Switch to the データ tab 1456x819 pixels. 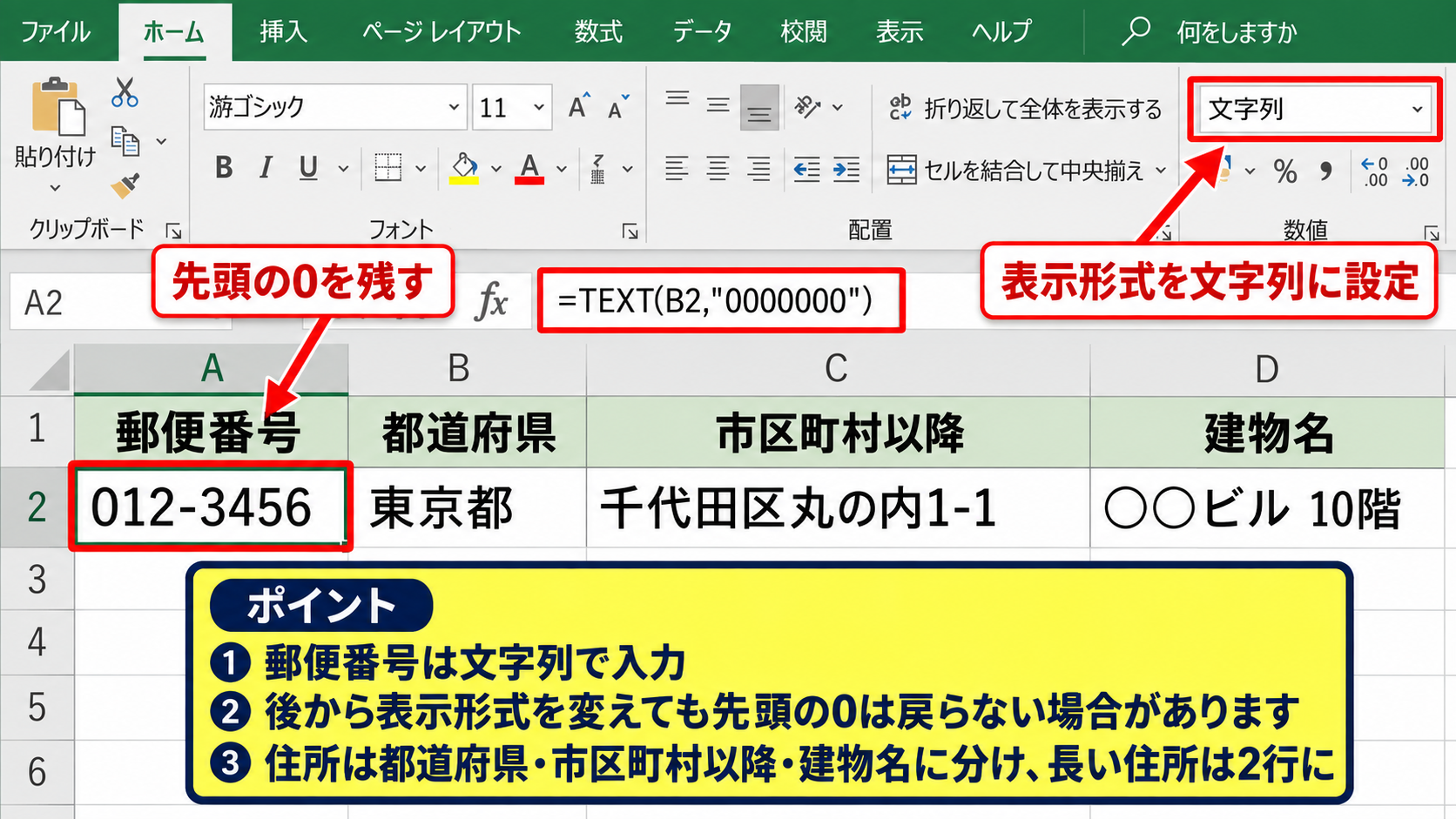coord(702,32)
